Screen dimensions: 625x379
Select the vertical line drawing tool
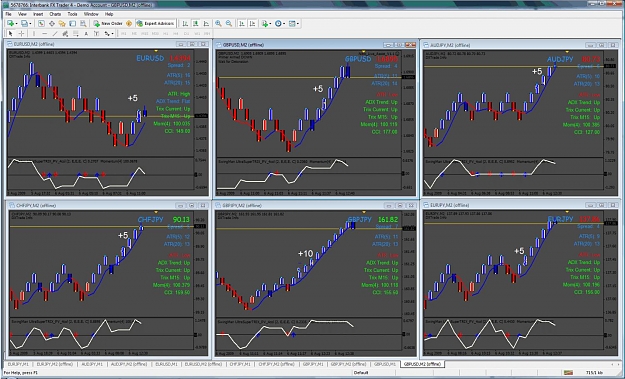point(34,34)
